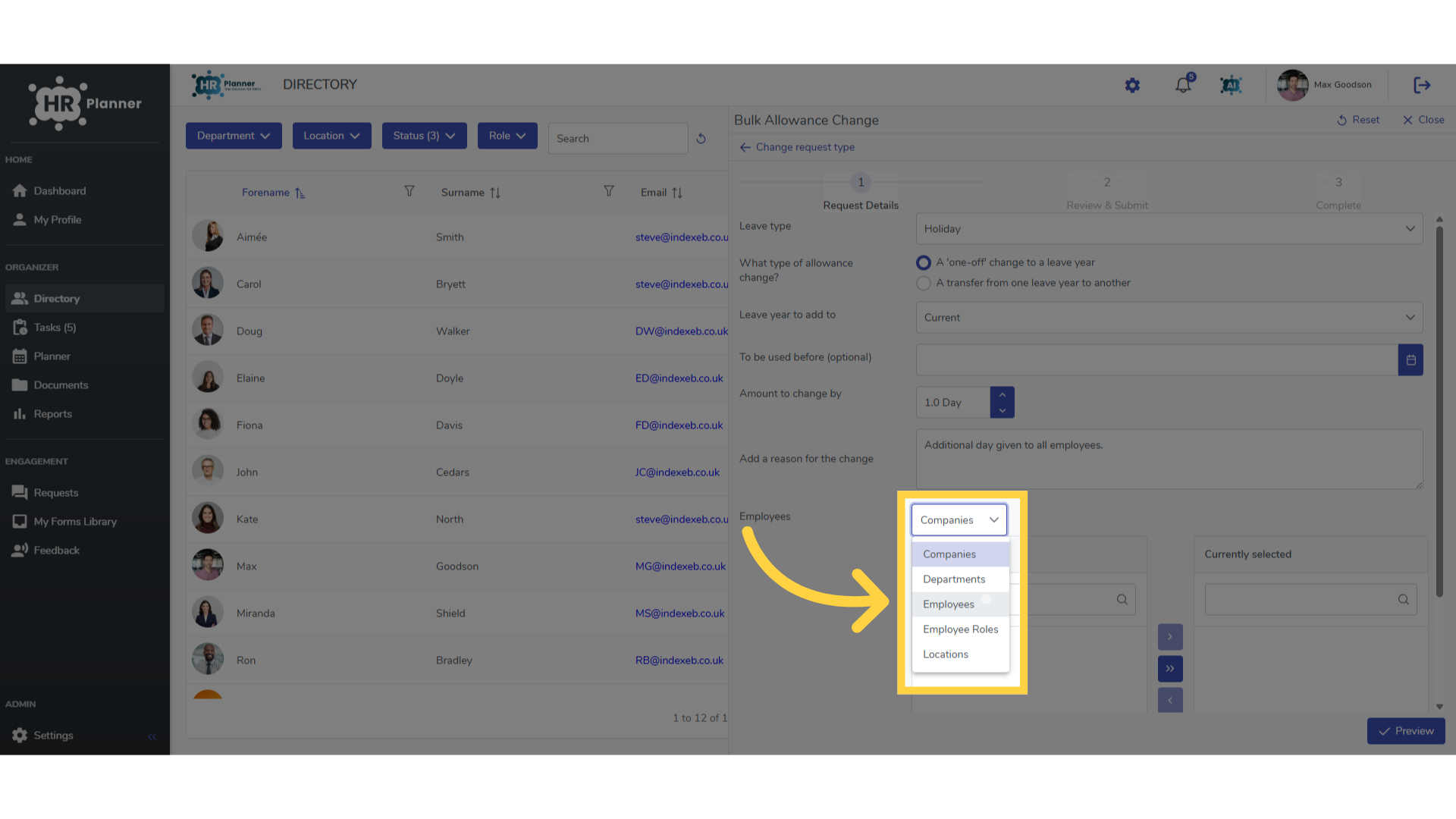Select 'one-off' change to a leave year
Image resolution: width=1456 pixels, height=819 pixels.
[x=923, y=263]
